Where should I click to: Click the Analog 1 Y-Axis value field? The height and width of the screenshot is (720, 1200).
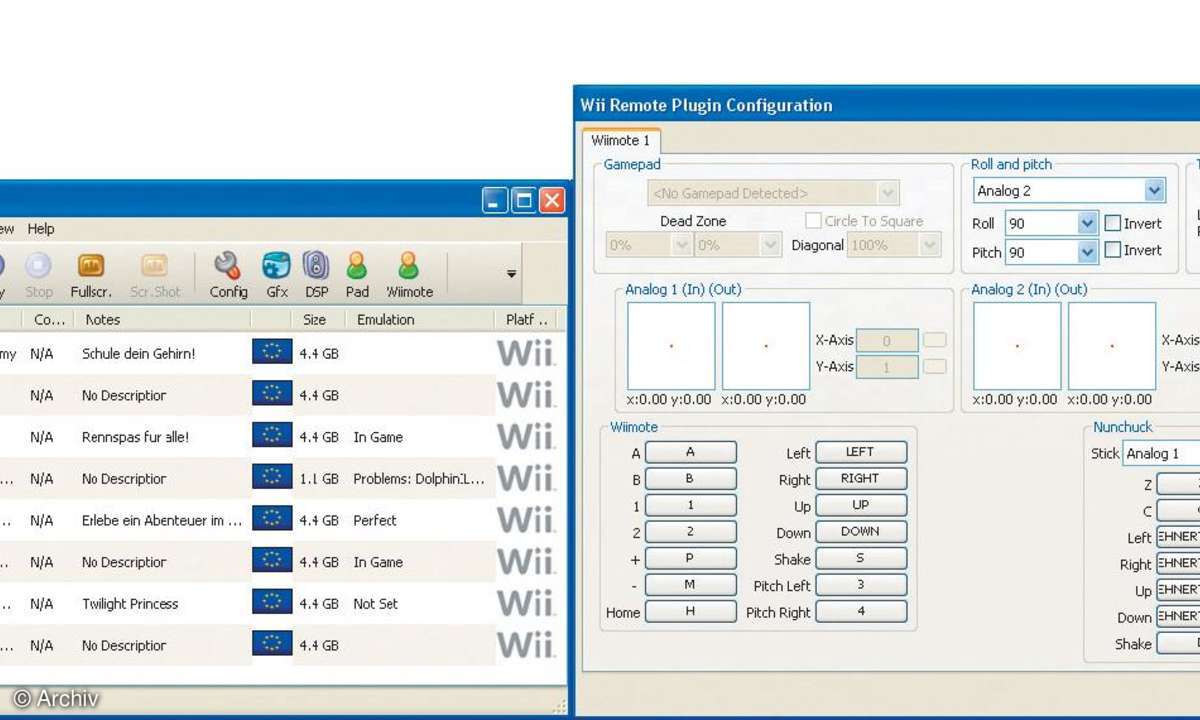[x=887, y=367]
